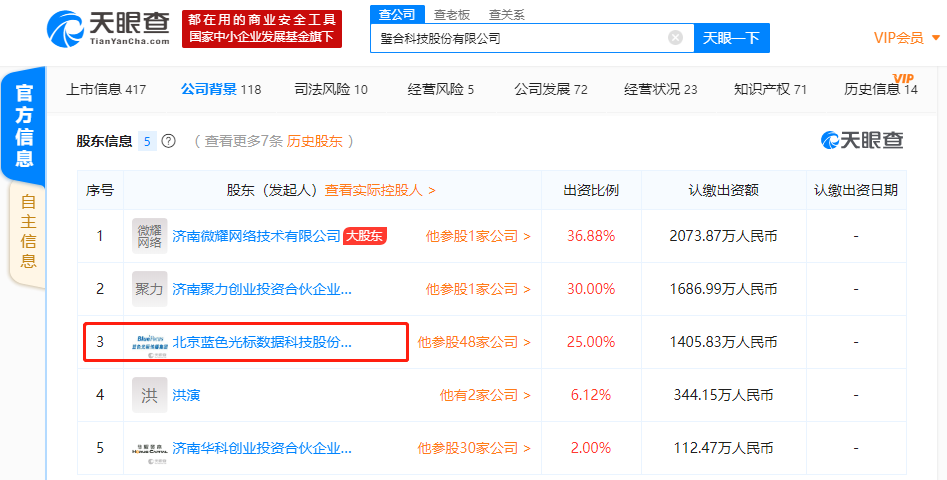Click the 出资比例 column header
This screenshot has height=480, width=947.
tap(591, 190)
